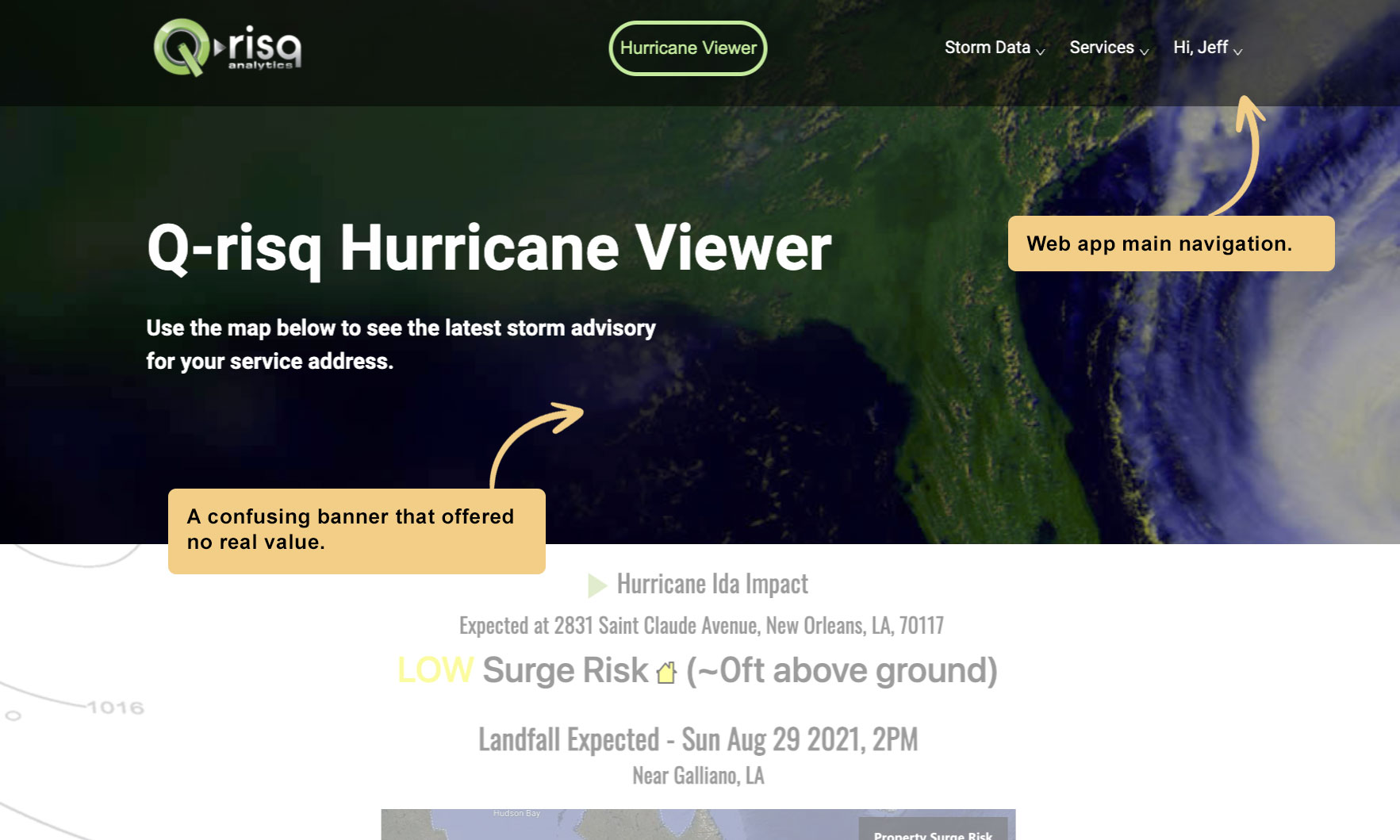This screenshot has width=1400, height=840.
Task: Click the 'confusing banner' annotation note
Action: click(356, 530)
